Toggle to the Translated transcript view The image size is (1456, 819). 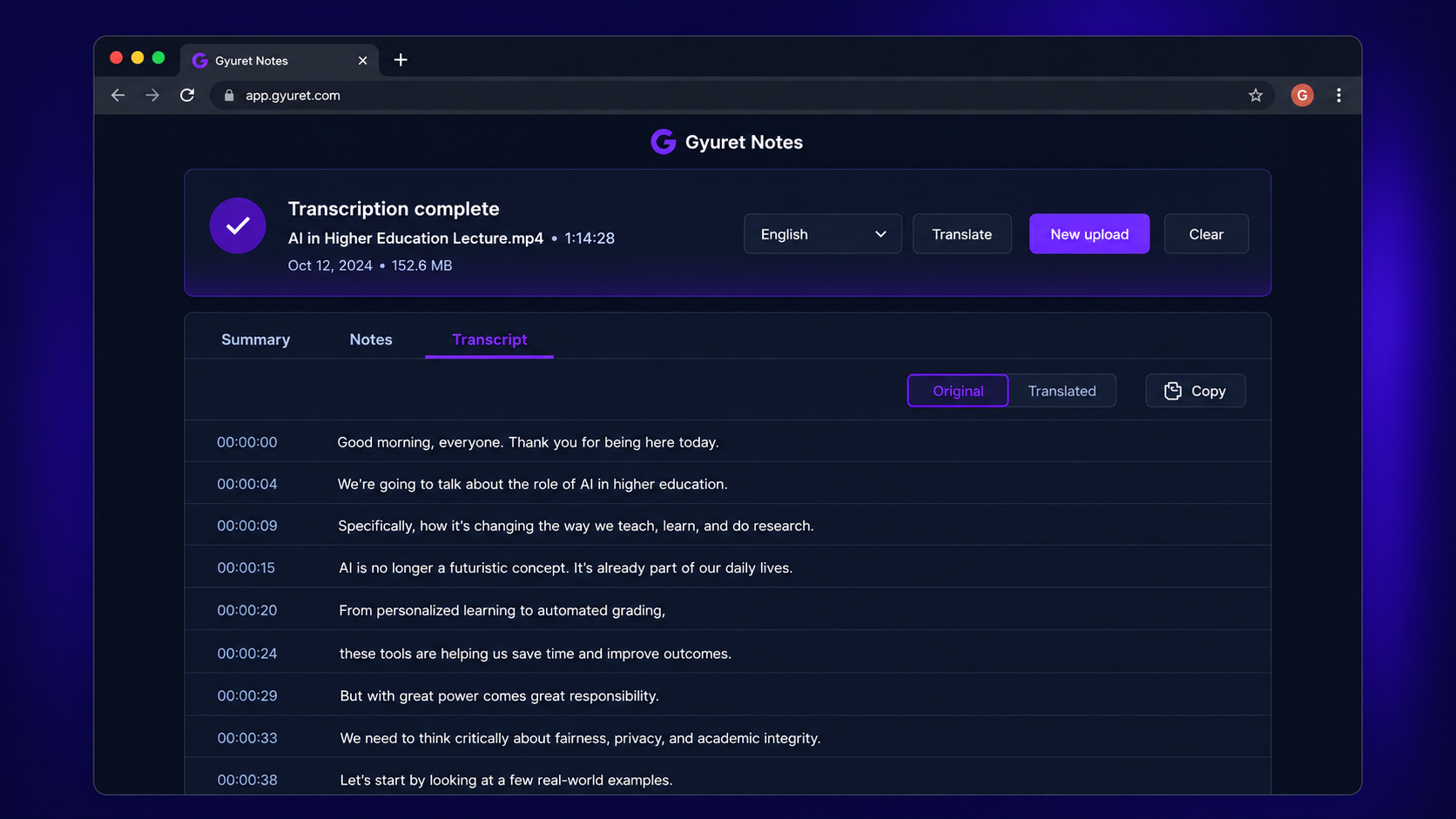point(1062,391)
